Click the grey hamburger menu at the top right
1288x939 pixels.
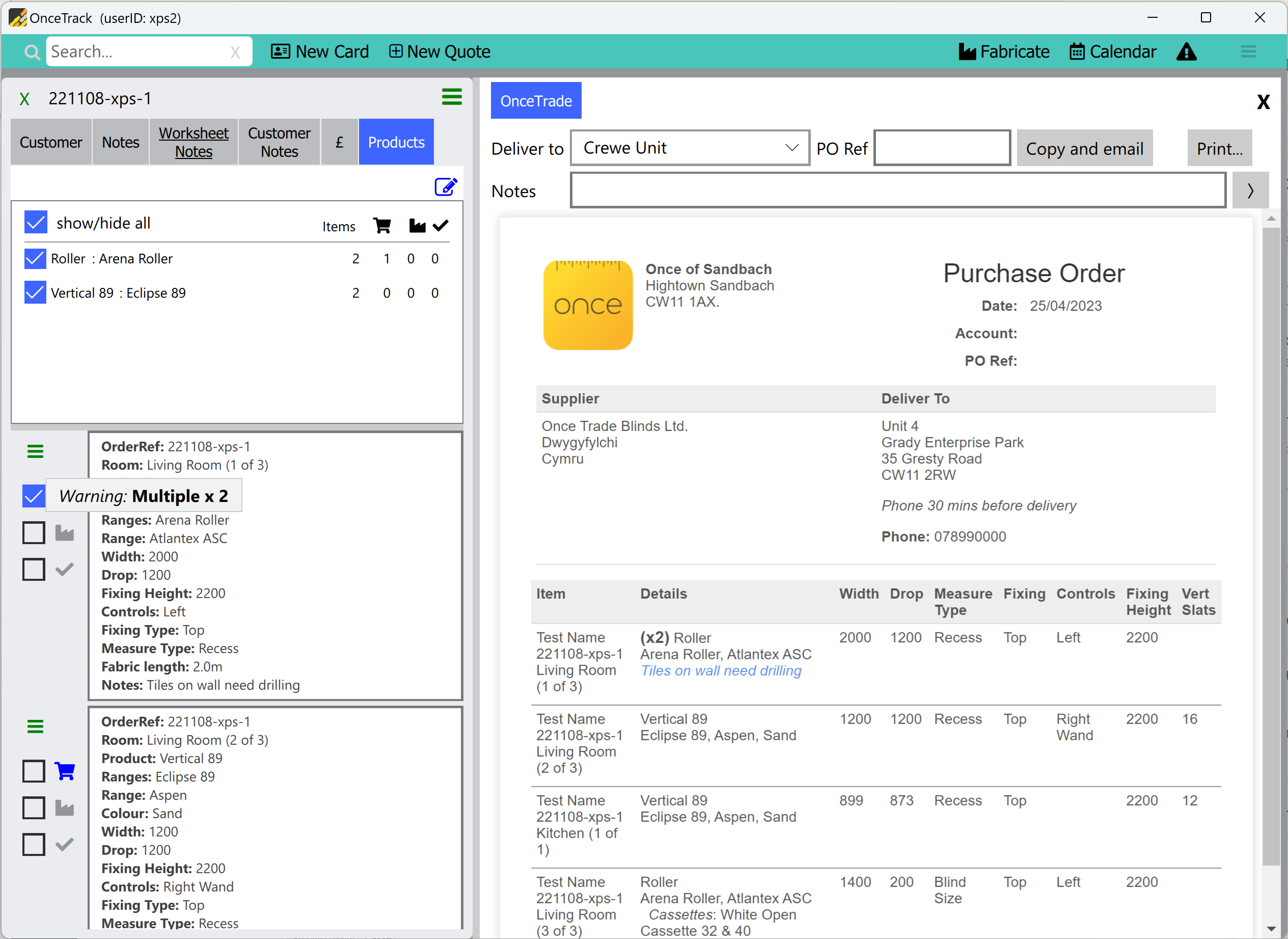point(1248,52)
